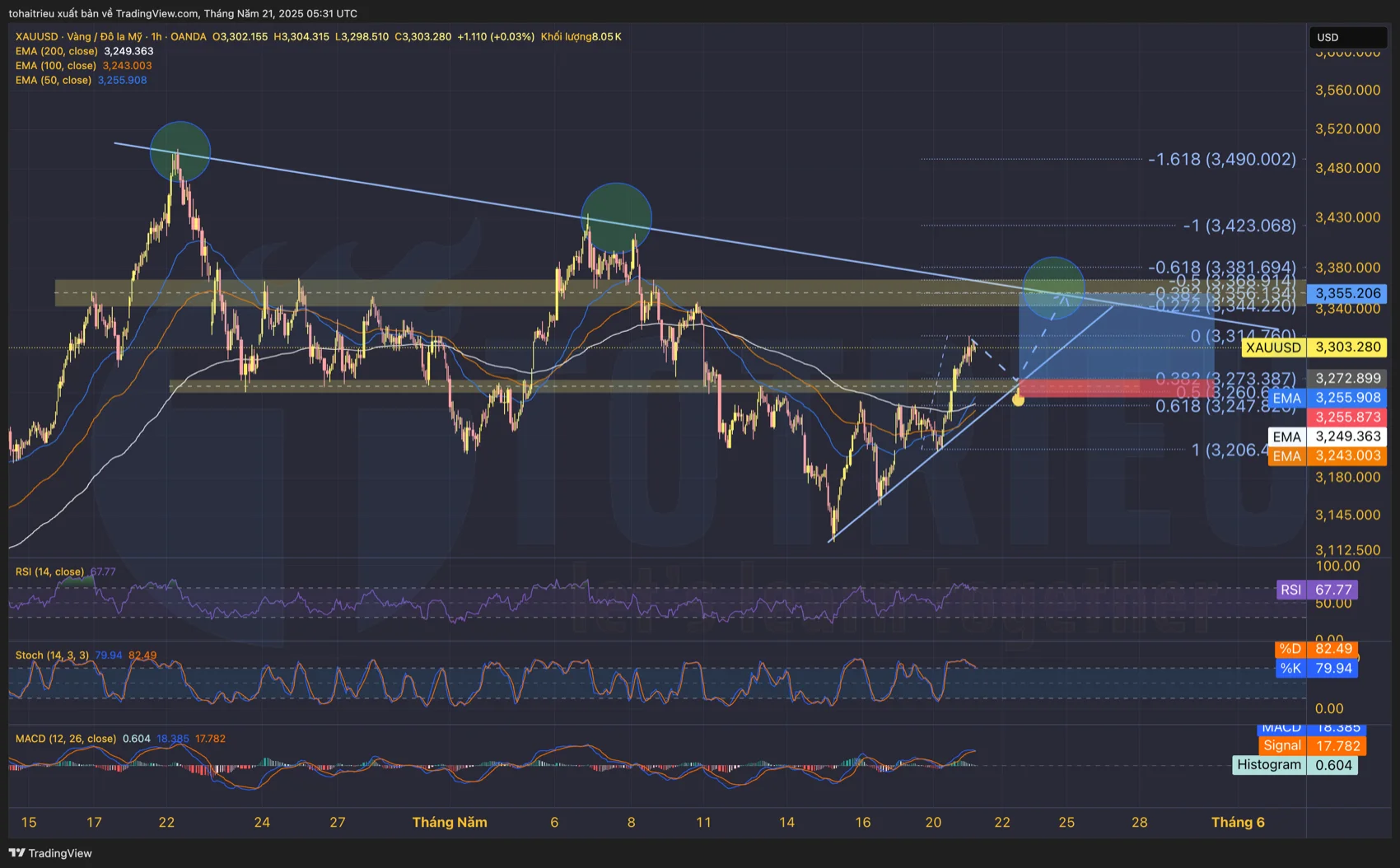Click the green circle on the first peak

pyautogui.click(x=180, y=152)
